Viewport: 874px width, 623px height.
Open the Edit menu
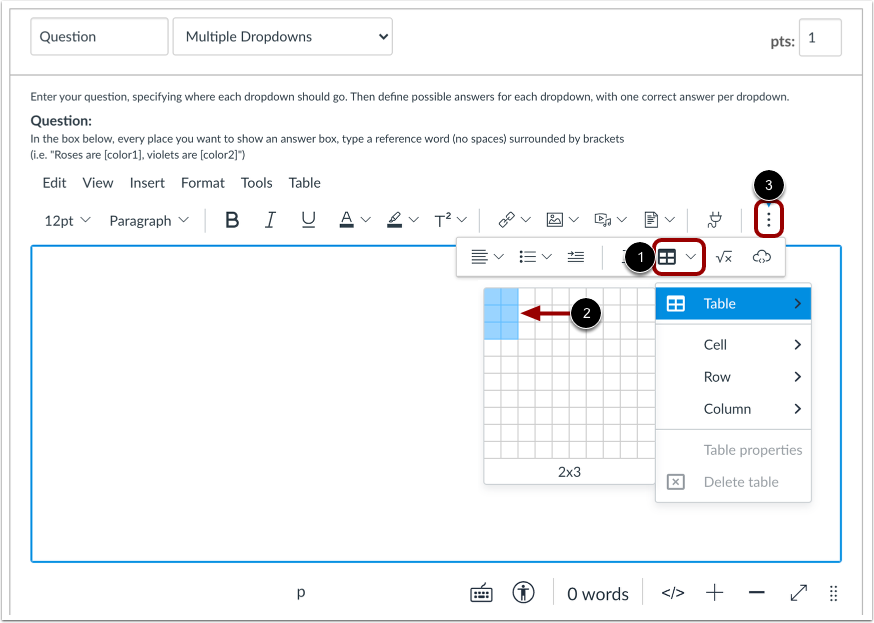point(54,183)
